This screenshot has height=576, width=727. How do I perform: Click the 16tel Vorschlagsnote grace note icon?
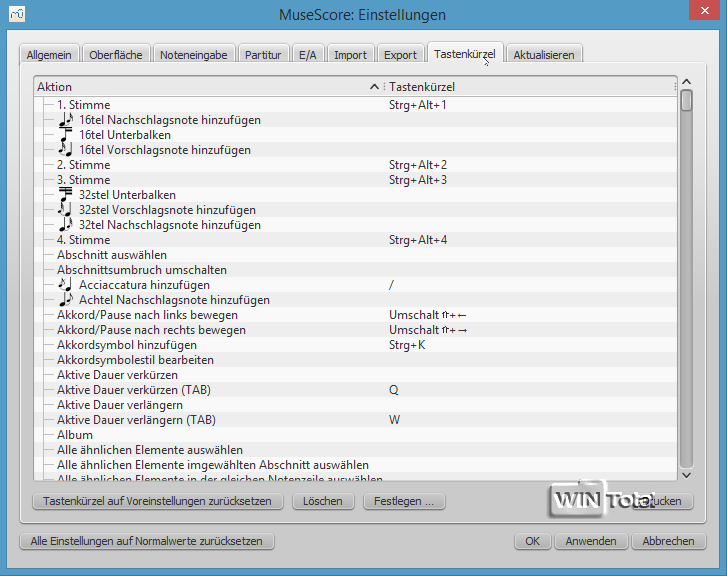66,150
